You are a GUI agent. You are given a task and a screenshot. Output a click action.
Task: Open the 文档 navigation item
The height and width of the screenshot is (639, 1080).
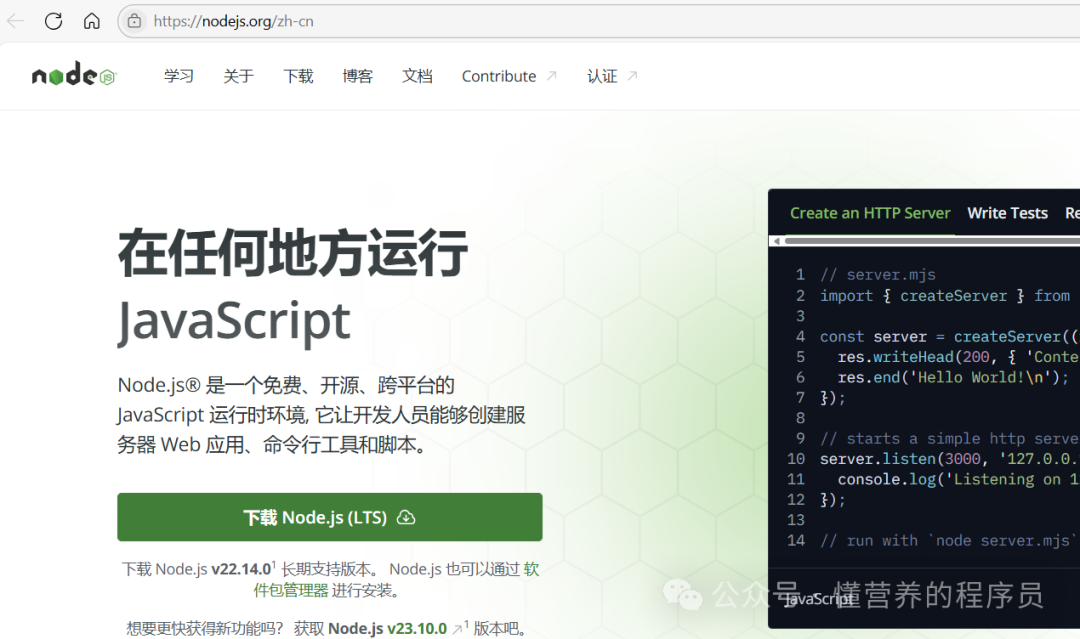417,76
